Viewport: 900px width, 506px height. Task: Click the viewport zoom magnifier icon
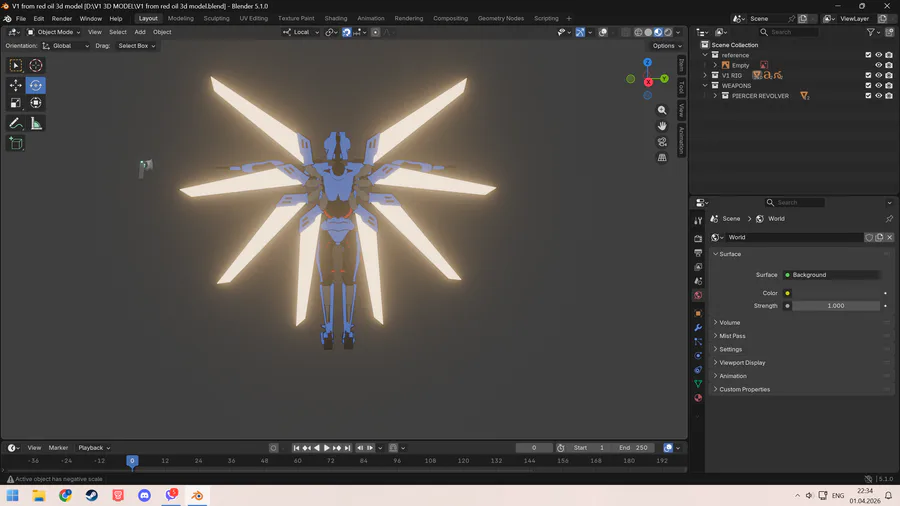click(x=662, y=110)
